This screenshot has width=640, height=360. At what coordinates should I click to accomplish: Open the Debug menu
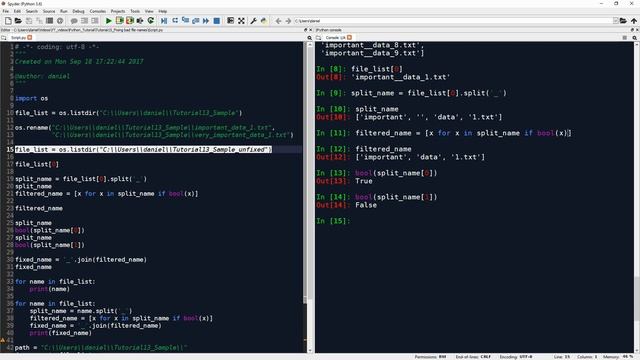click(x=78, y=11)
